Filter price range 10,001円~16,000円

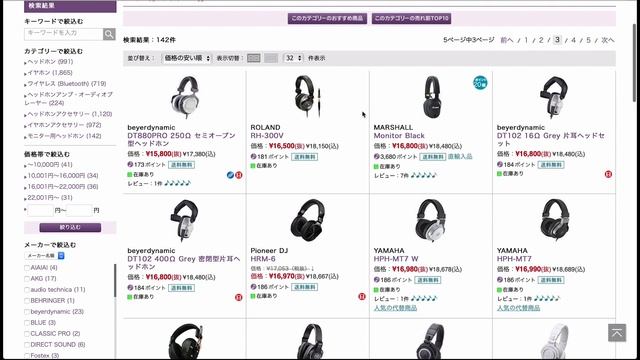tap(62, 176)
